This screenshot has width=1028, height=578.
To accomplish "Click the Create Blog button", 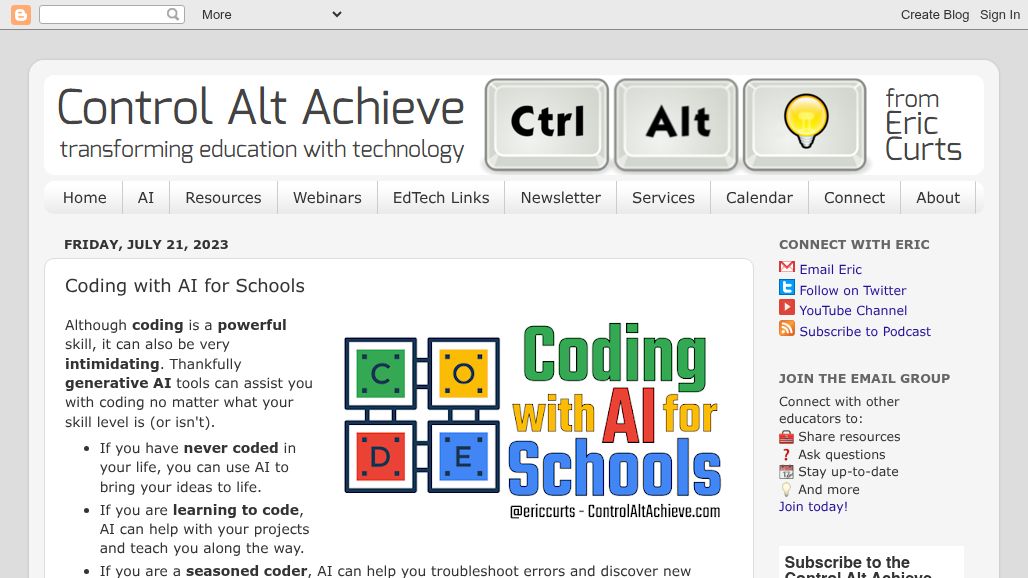I will coord(935,14).
